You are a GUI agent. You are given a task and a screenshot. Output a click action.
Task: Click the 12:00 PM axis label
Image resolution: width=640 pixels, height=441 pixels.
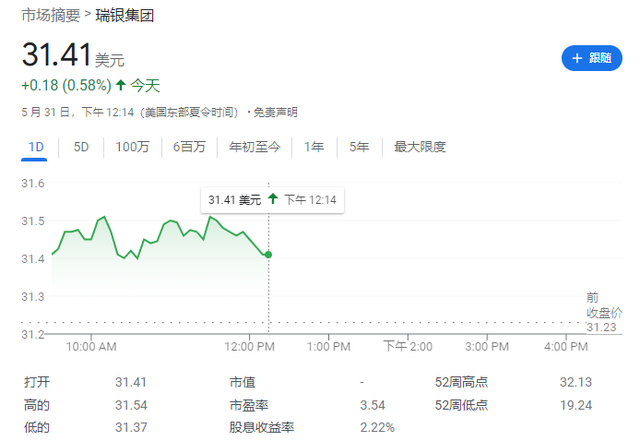click(x=249, y=347)
